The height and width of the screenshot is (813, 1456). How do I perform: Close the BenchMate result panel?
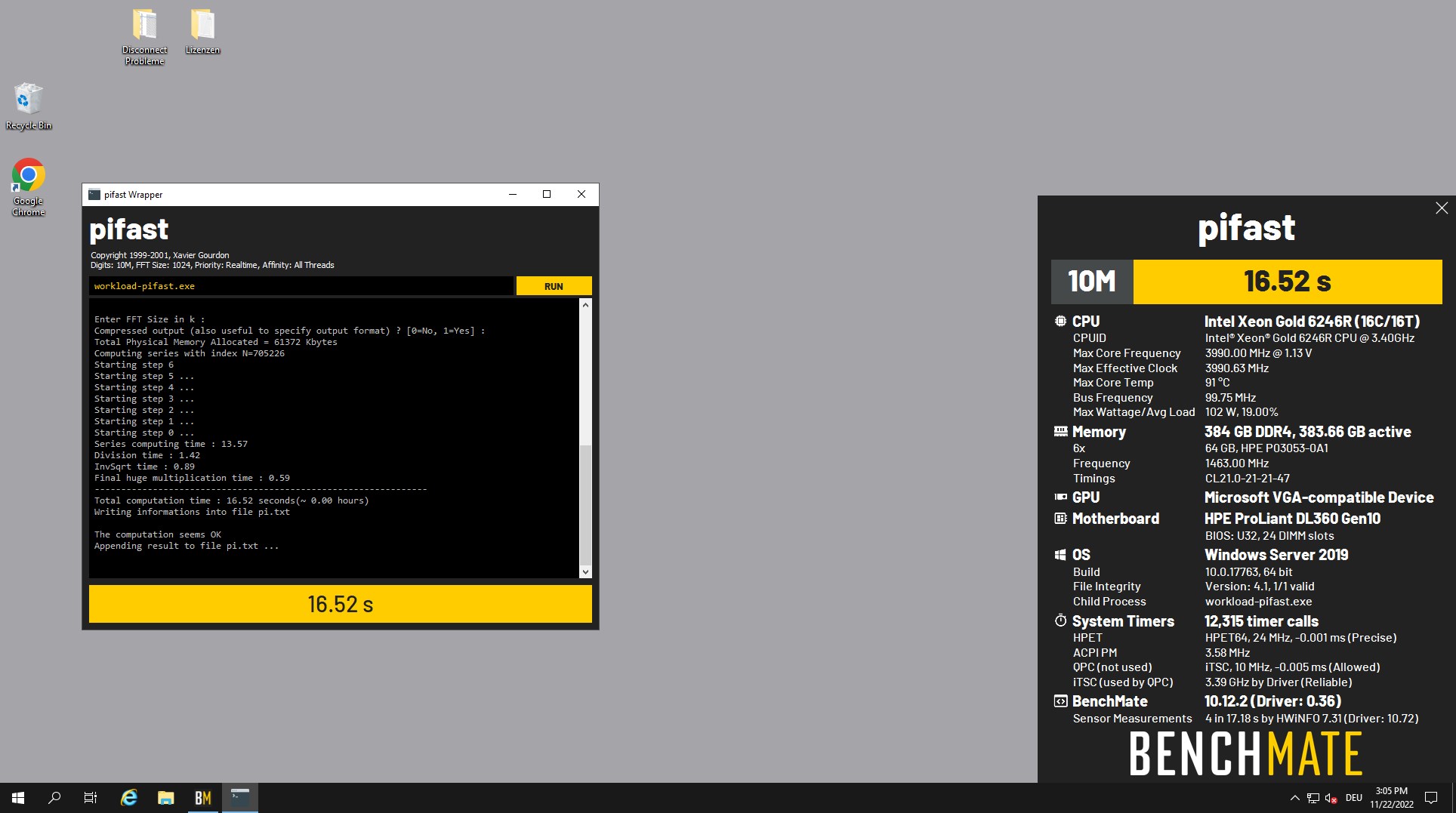pyautogui.click(x=1442, y=208)
